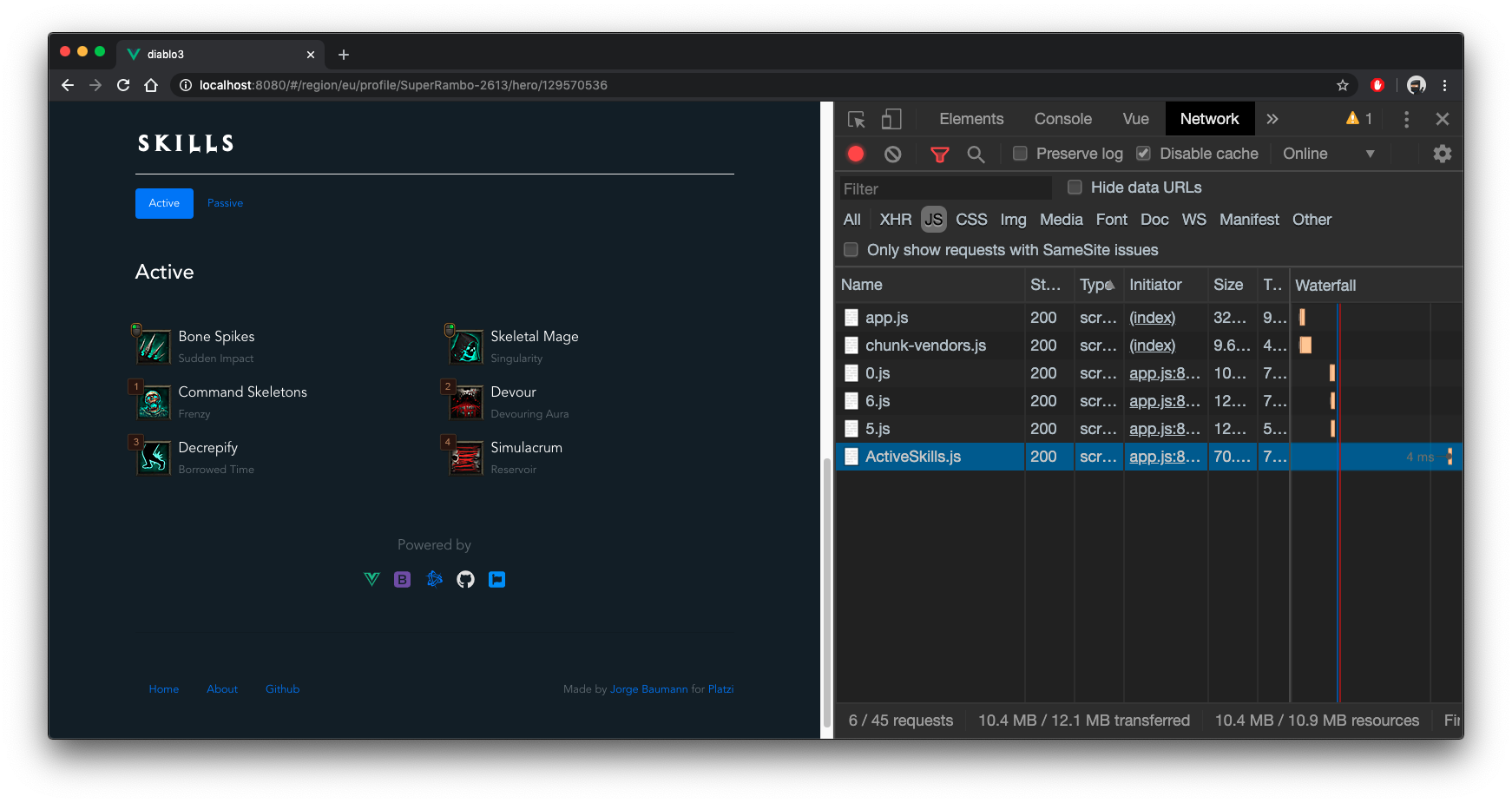
Task: Click the warning count indicator
Action: tap(1359, 119)
